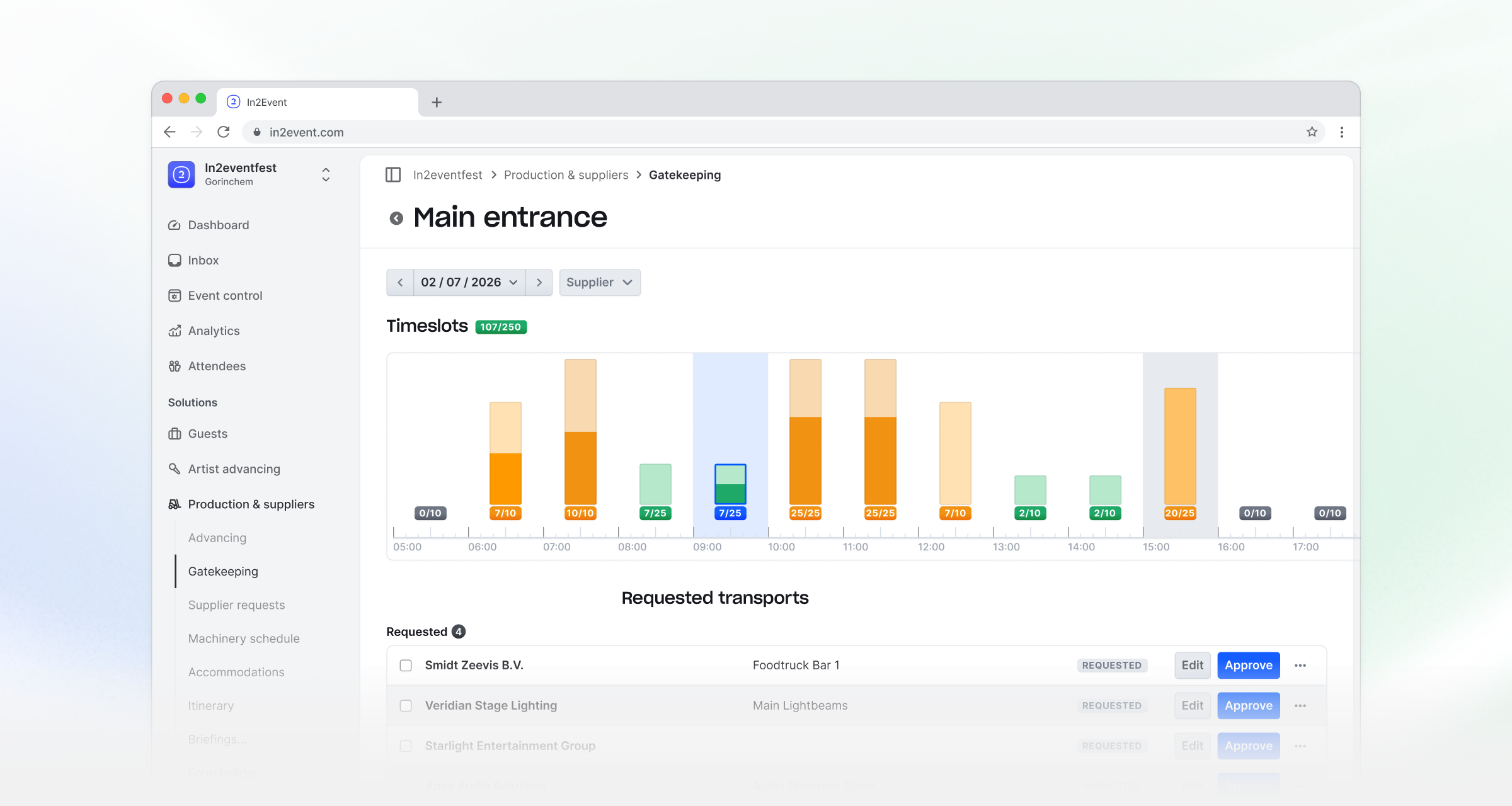The width and height of the screenshot is (1512, 806).
Task: Select the 13:00 timeslot bar 2/10
Action: [x=1030, y=490]
